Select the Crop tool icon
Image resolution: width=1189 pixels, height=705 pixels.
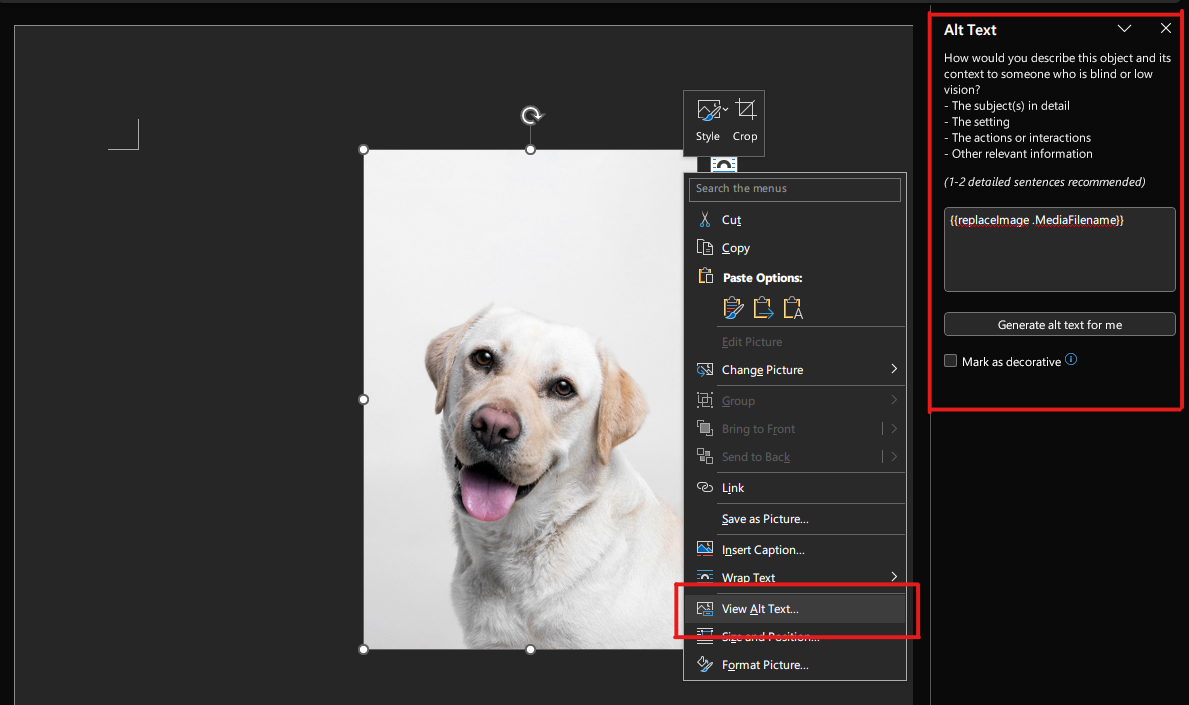[744, 111]
